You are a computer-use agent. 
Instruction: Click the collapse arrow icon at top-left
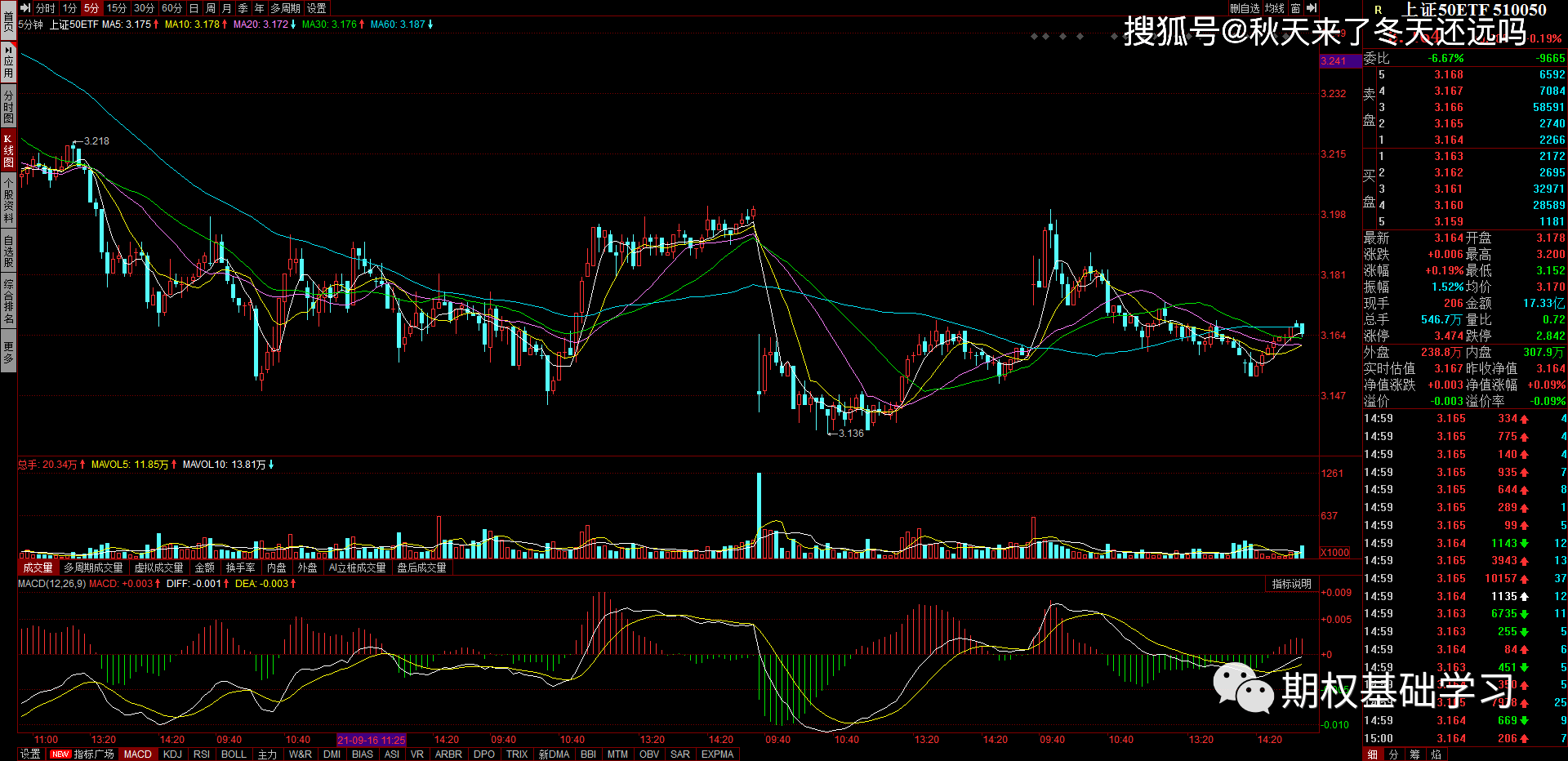tap(24, 8)
